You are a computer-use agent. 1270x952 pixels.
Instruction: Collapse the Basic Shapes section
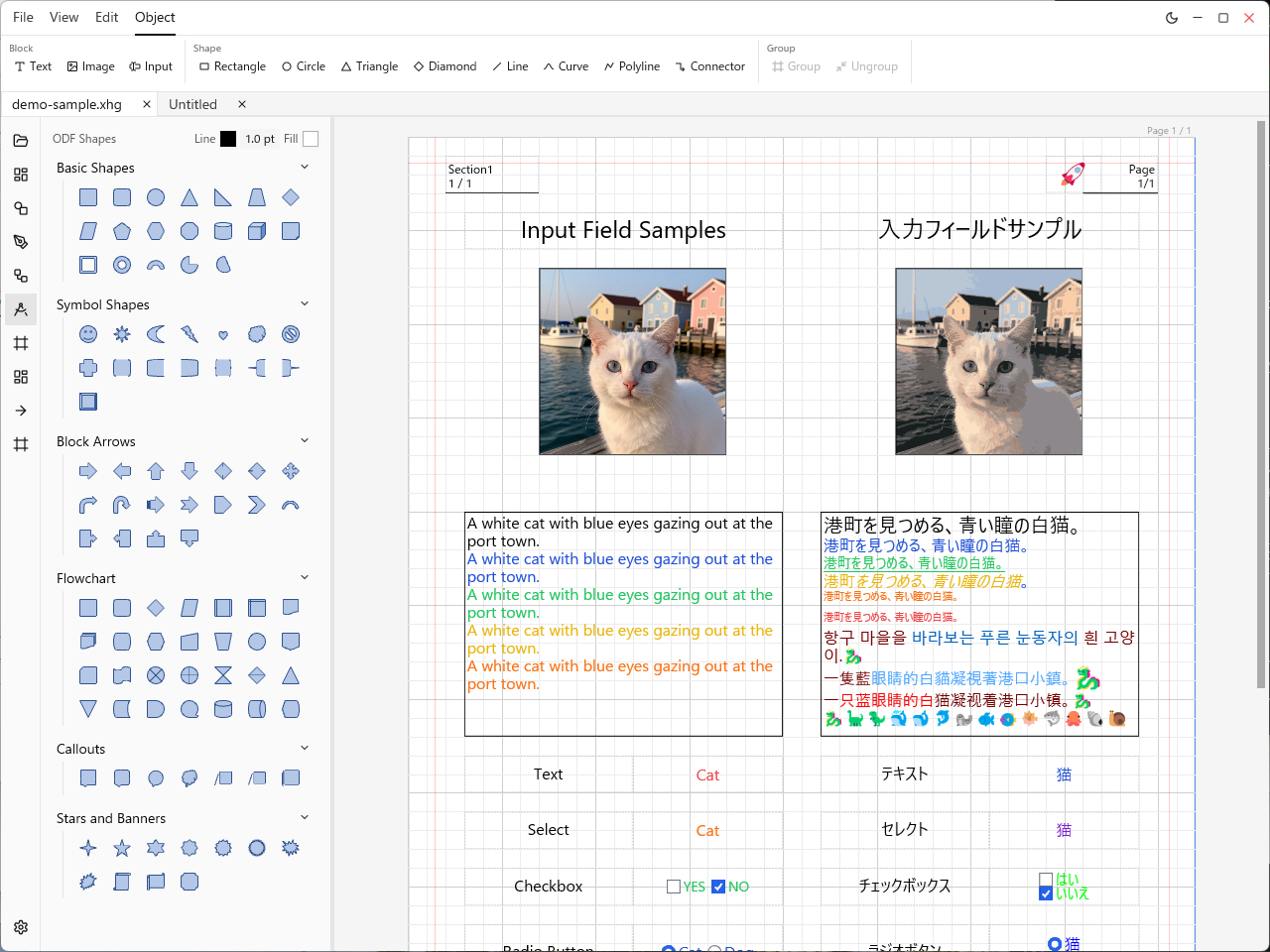click(305, 167)
